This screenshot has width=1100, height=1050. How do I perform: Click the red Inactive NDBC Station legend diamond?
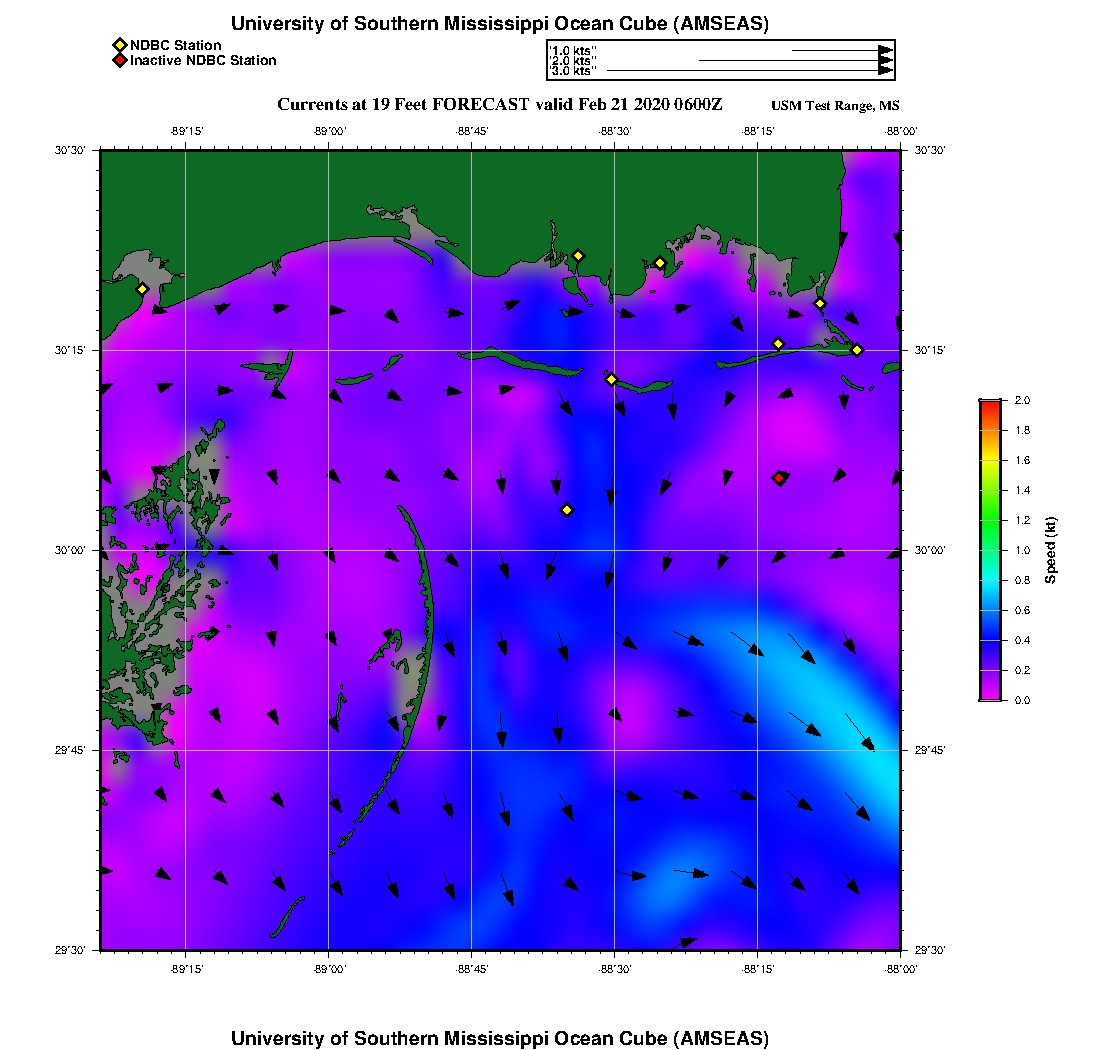point(119,61)
